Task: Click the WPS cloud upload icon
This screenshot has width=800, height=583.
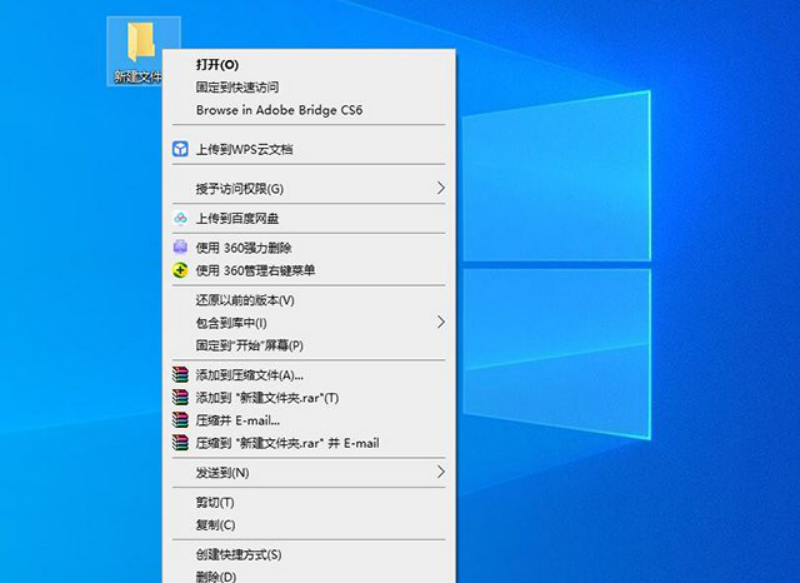Action: click(180, 150)
